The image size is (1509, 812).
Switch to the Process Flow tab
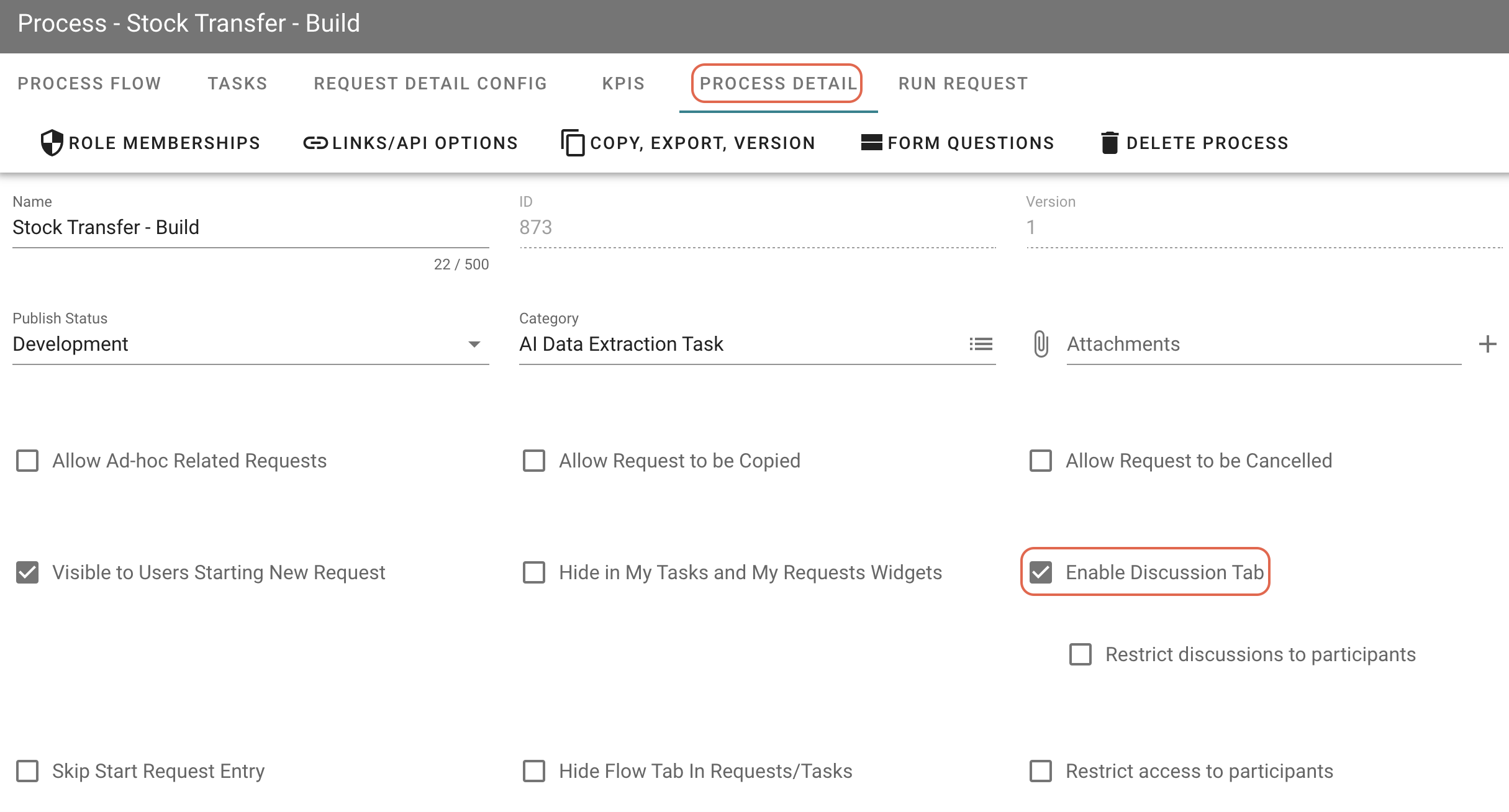pos(89,83)
